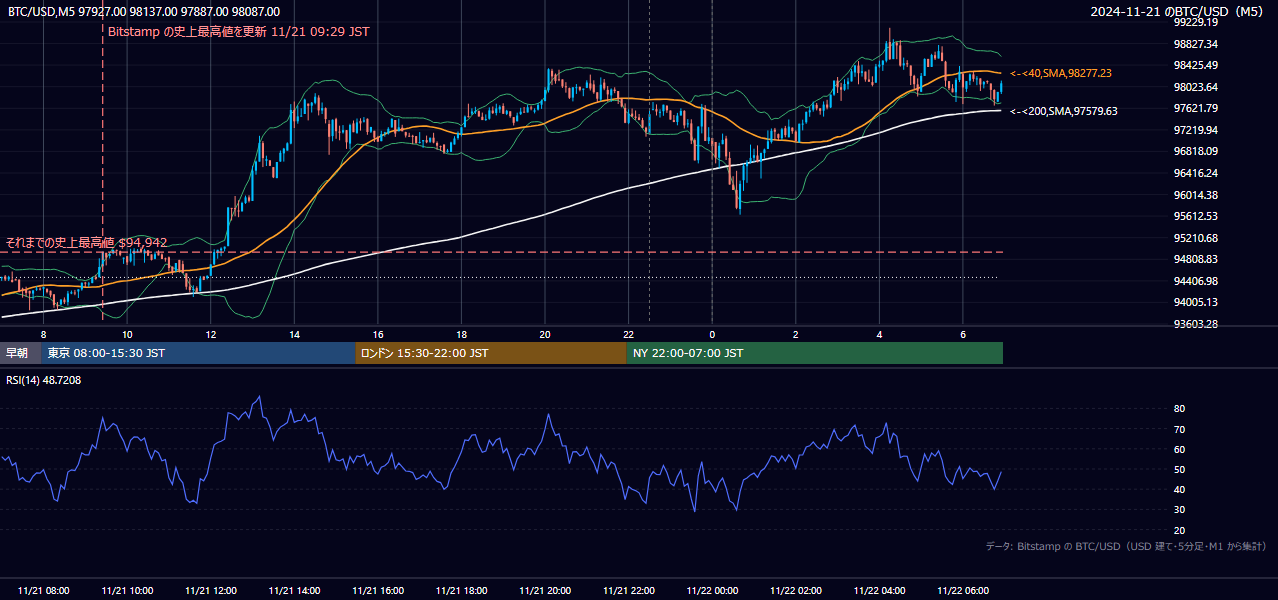The image size is (1278, 600).
Task: Click the Bitstamp BTC/USD data source note
Action: point(1126,546)
